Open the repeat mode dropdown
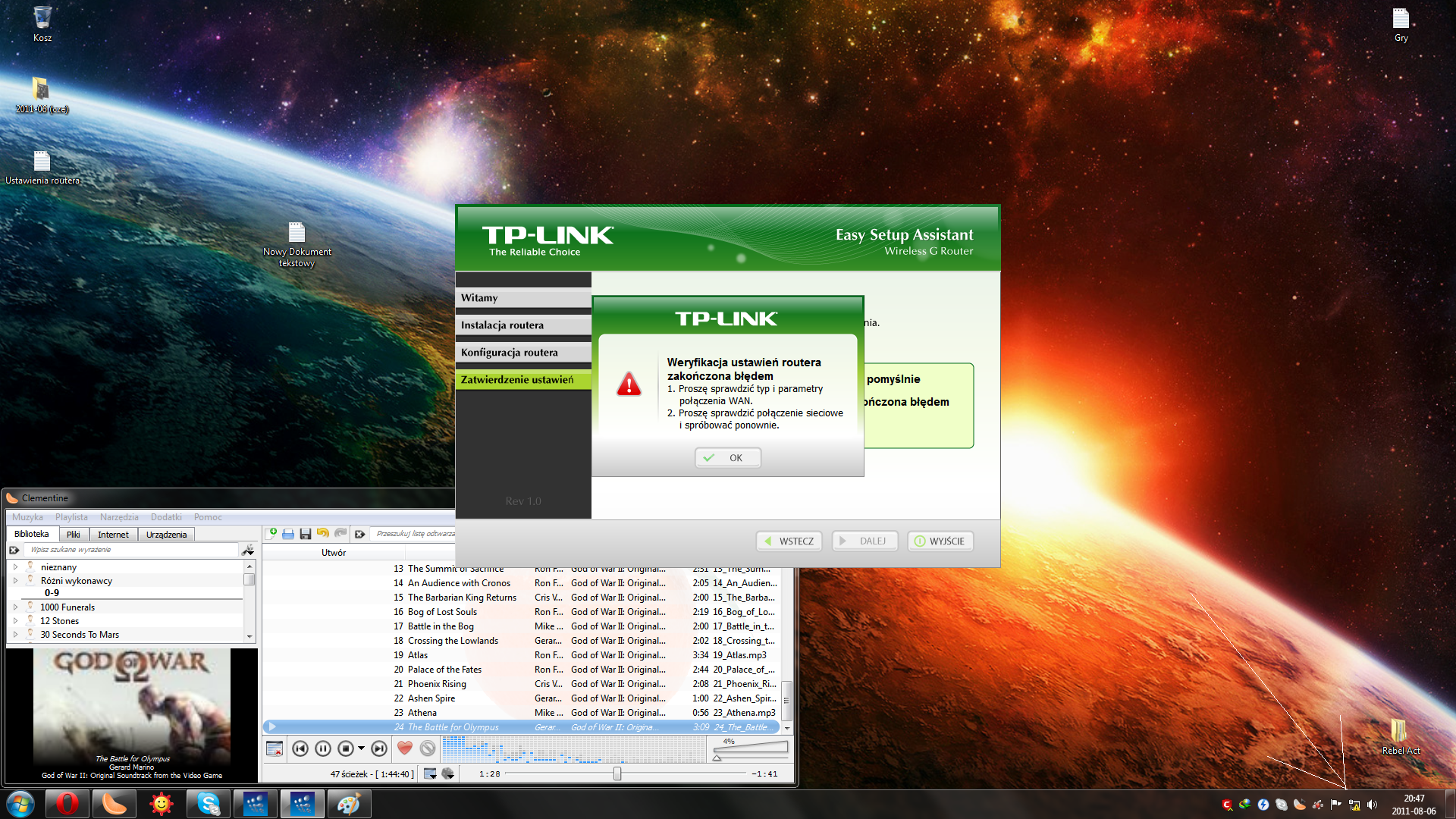 [430, 773]
